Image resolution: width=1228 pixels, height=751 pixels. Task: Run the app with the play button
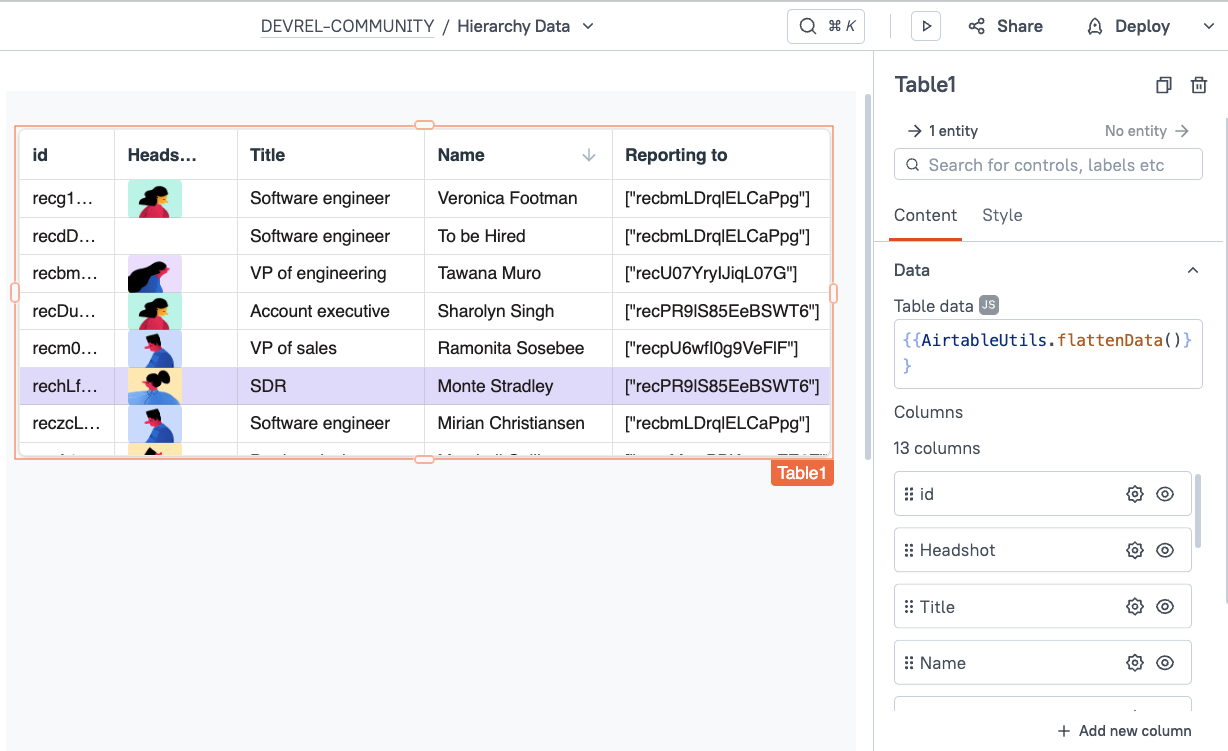pos(925,26)
